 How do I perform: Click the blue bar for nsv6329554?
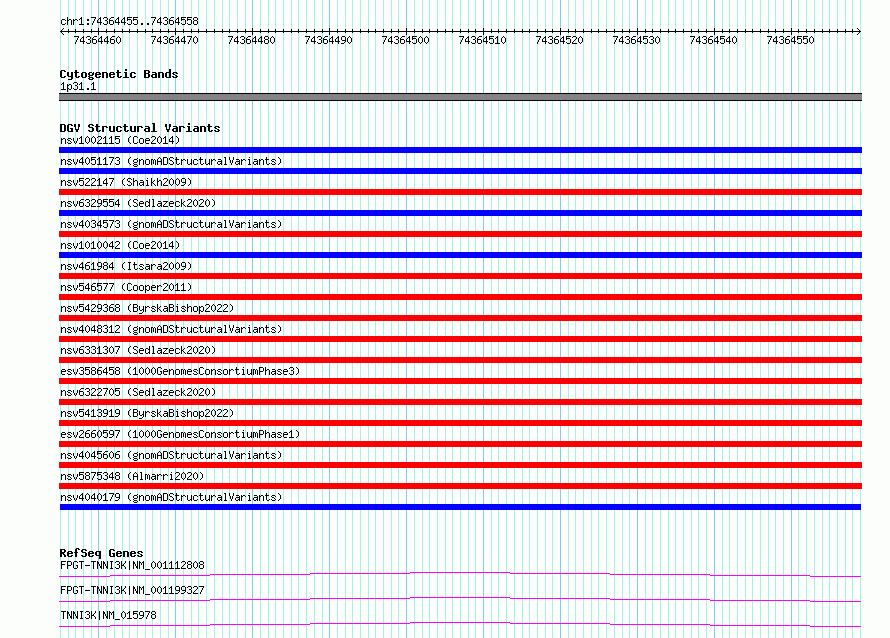(x=460, y=213)
